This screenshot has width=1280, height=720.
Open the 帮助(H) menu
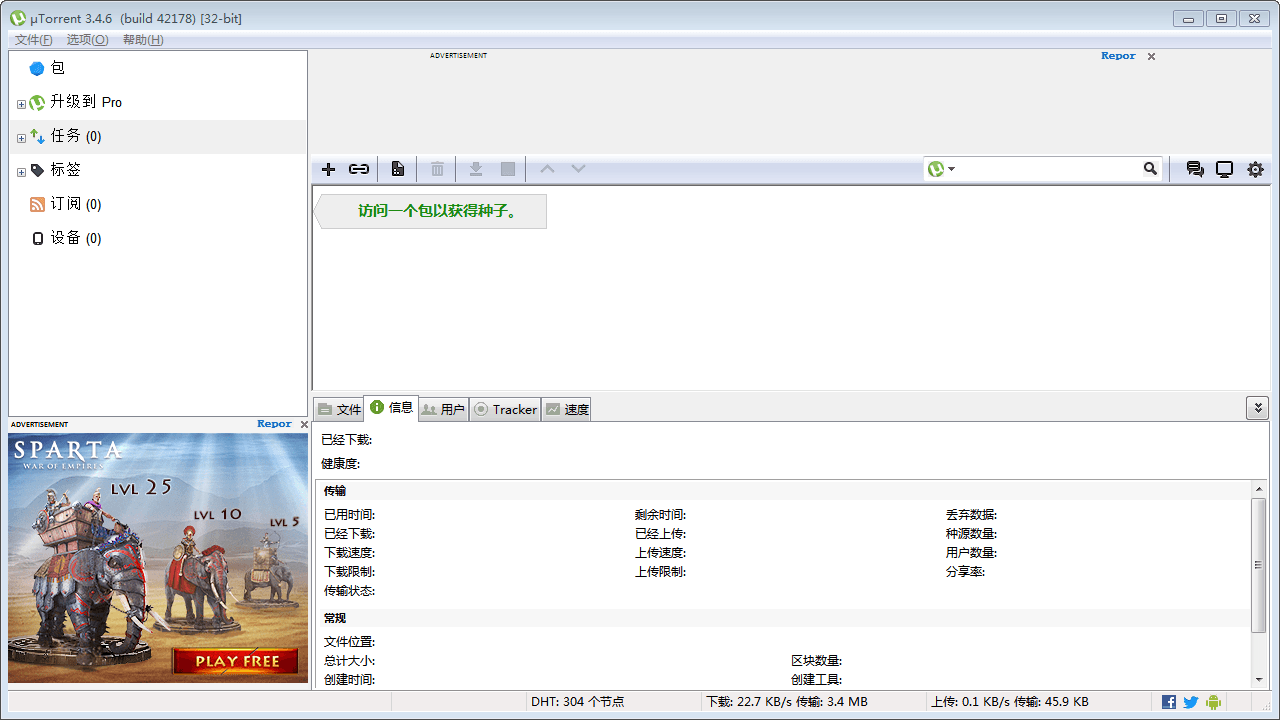tap(143, 40)
